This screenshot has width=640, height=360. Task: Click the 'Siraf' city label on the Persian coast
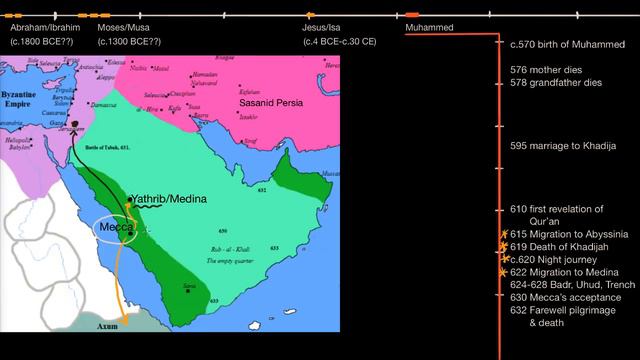[x=251, y=141]
